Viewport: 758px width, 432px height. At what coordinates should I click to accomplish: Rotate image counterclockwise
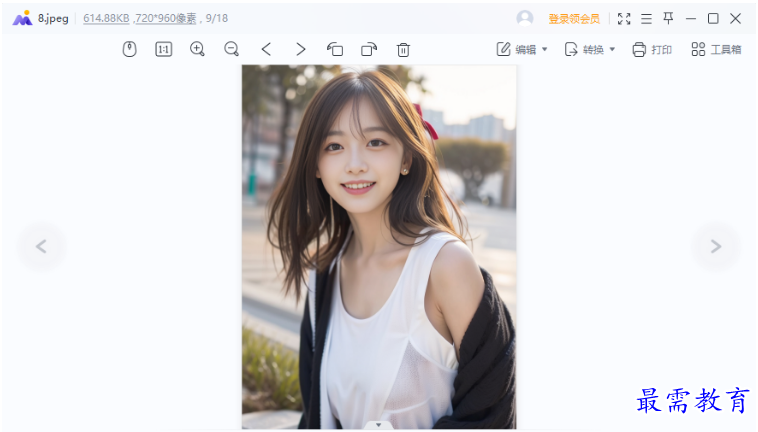pos(335,49)
